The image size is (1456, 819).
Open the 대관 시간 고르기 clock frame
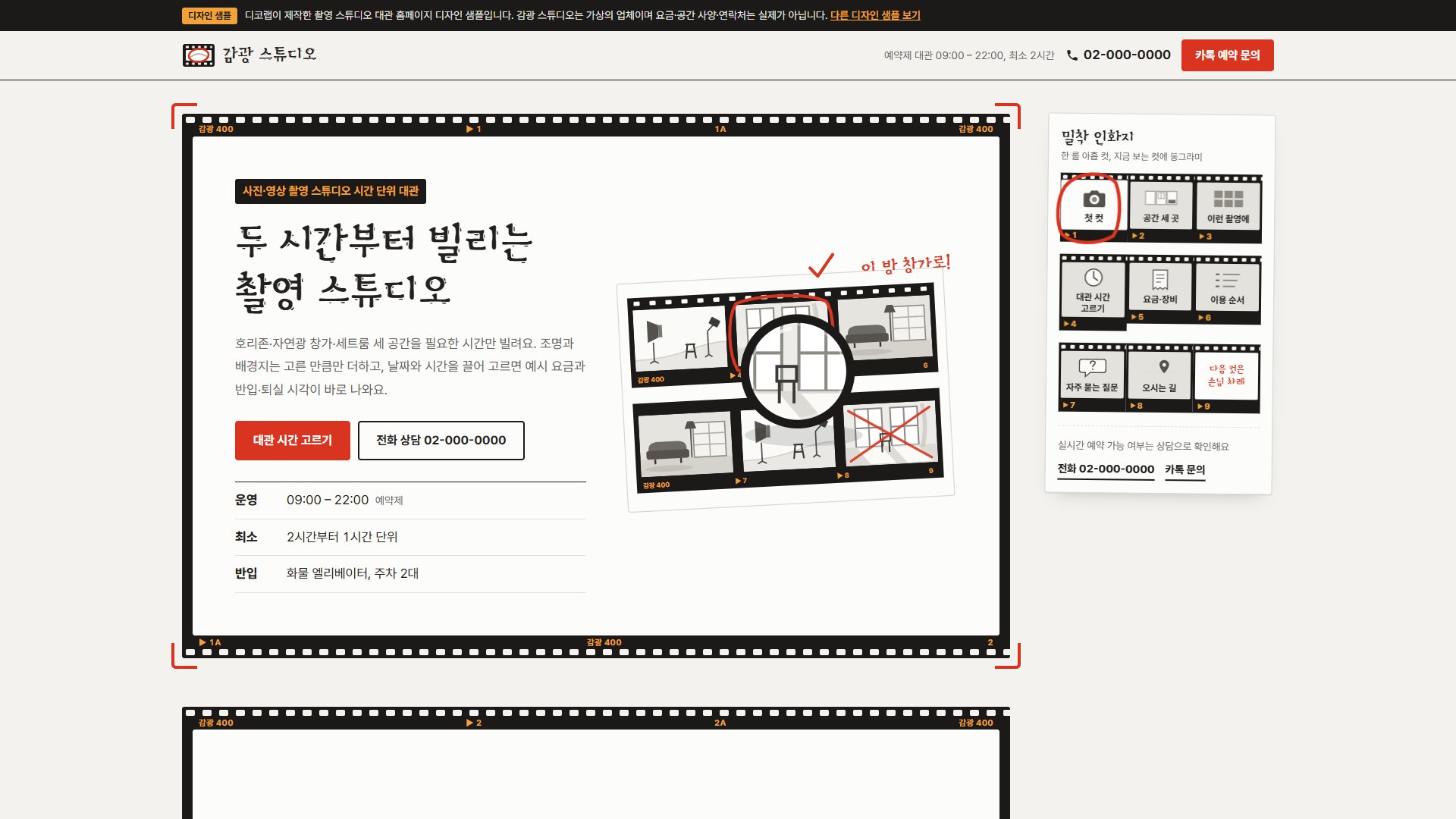tap(1093, 293)
